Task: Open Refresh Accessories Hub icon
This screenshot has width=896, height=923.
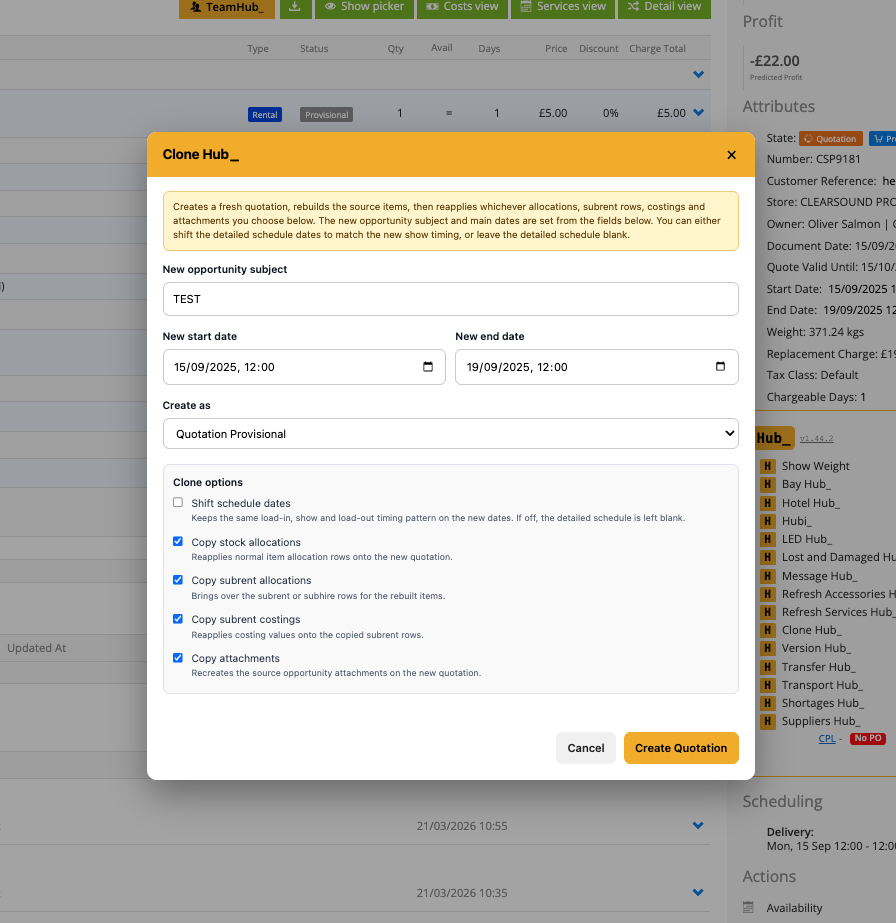Action: click(767, 594)
